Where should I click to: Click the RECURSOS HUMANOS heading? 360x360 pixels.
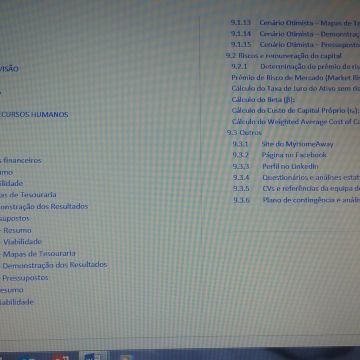click(34, 115)
